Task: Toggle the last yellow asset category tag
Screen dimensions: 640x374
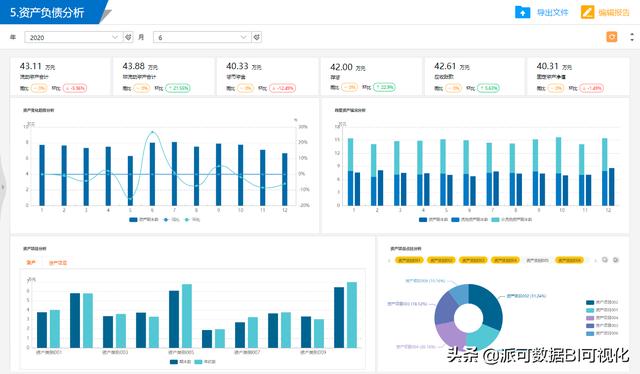Action: tap(569, 260)
